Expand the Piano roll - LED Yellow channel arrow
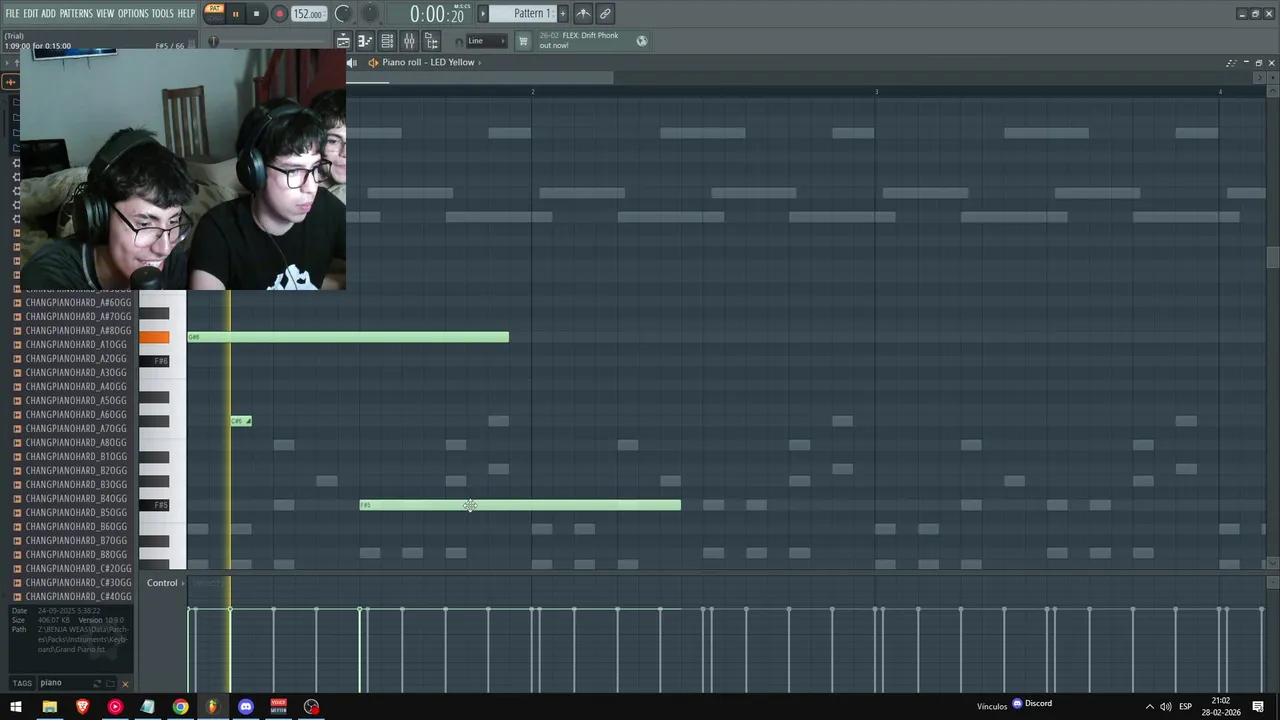This screenshot has width=1280, height=720. pos(479,62)
